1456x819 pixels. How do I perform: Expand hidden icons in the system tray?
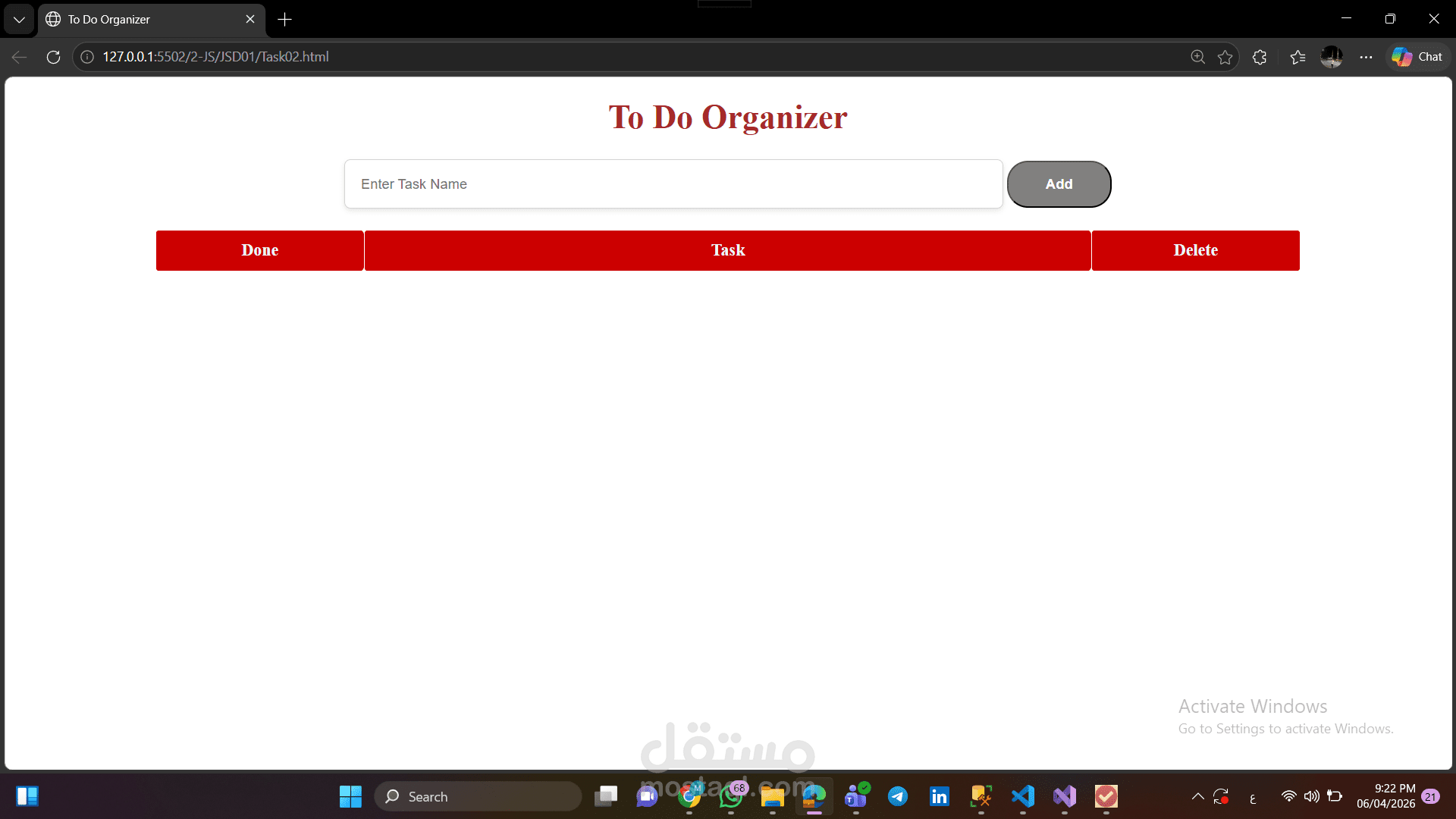pos(1198,796)
